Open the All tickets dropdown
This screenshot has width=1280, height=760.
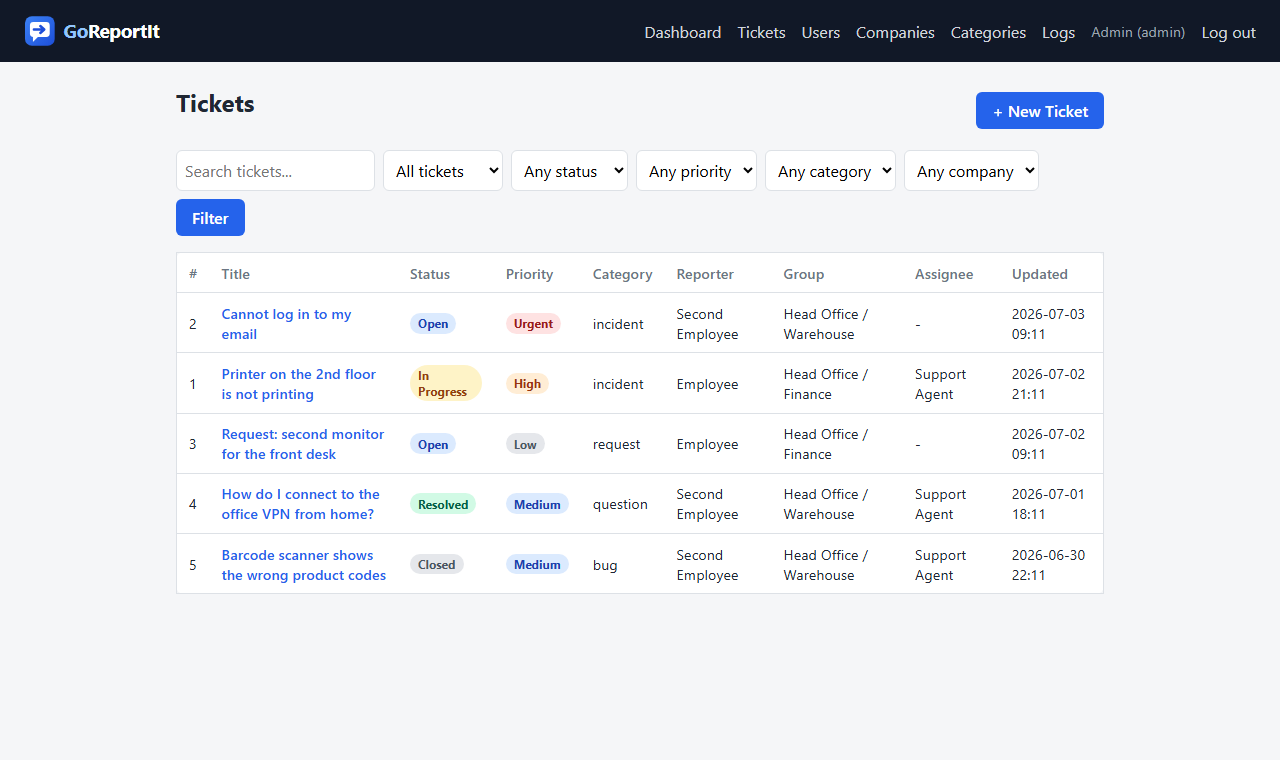point(443,171)
